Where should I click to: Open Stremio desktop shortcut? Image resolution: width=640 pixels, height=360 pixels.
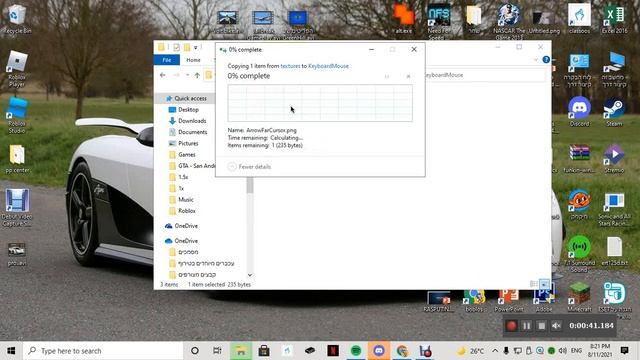[614, 158]
